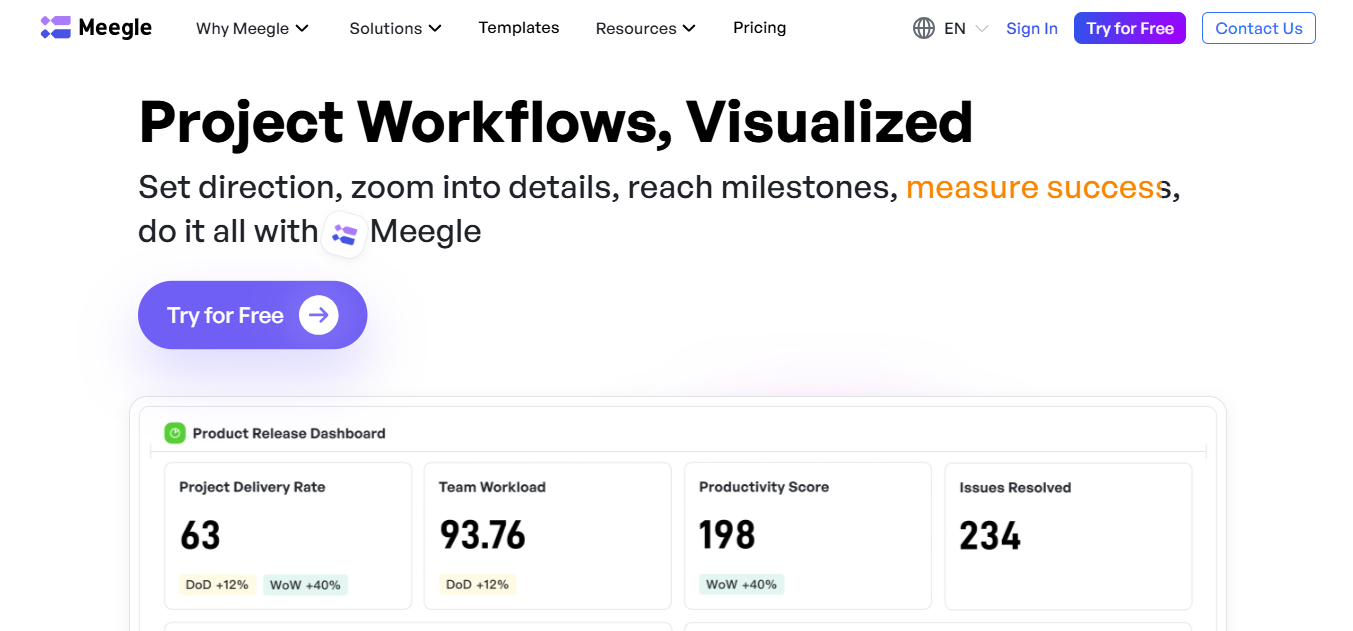The width and height of the screenshot is (1353, 631).
Task: Expand the Resources dropdown menu
Action: tap(645, 28)
